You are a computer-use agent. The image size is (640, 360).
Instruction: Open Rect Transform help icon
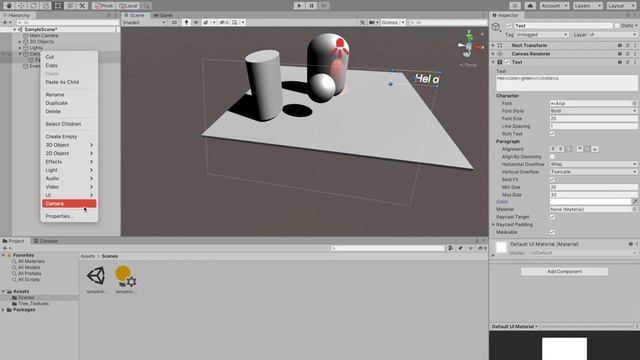tap(620, 45)
